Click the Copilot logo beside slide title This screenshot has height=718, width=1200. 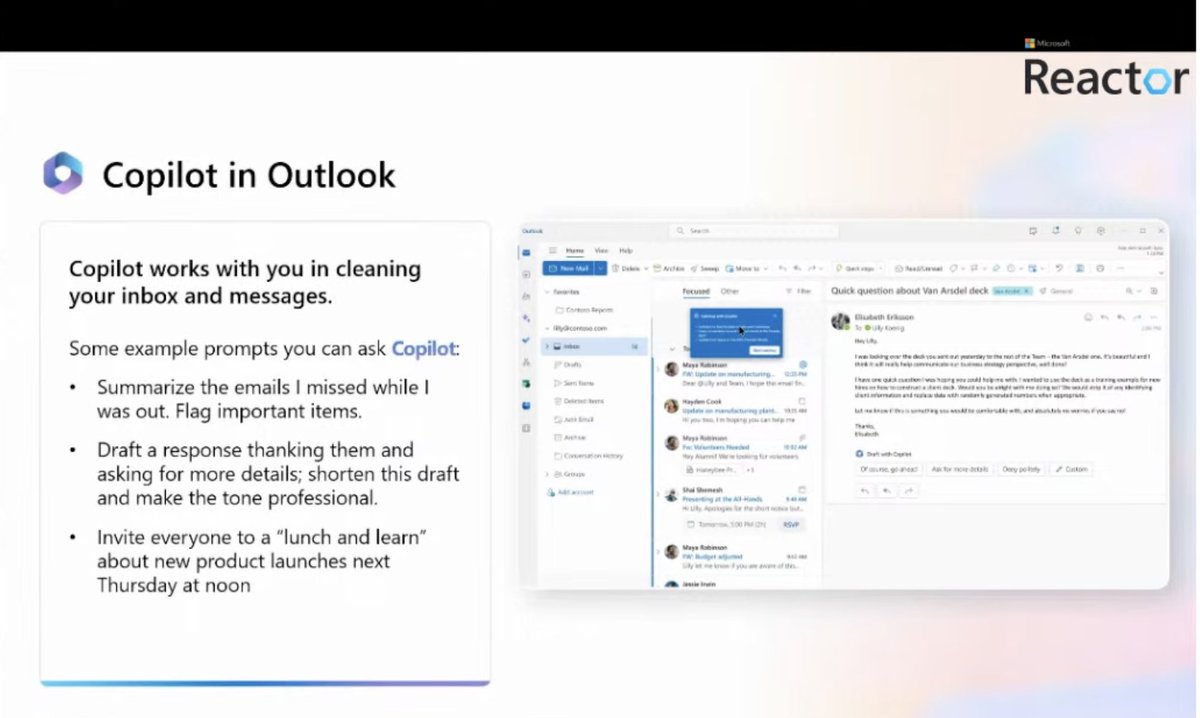62,173
